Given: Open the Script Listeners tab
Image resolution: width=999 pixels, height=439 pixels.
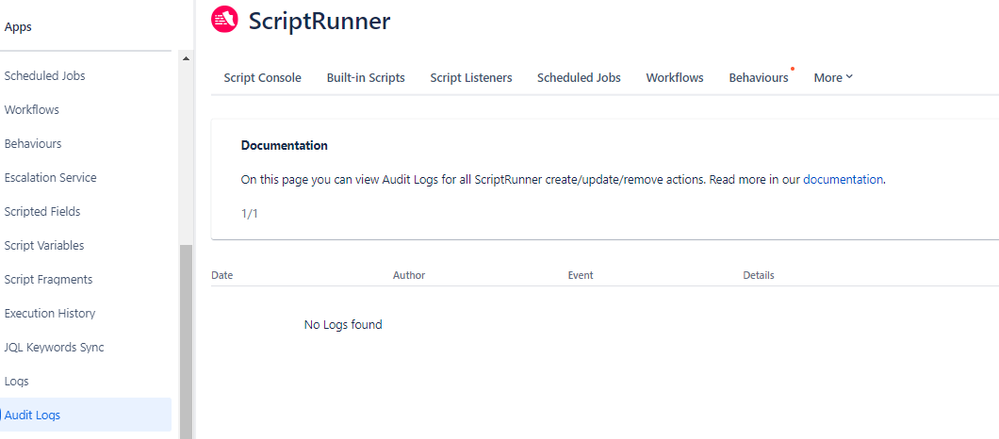Looking at the screenshot, I should 471,78.
